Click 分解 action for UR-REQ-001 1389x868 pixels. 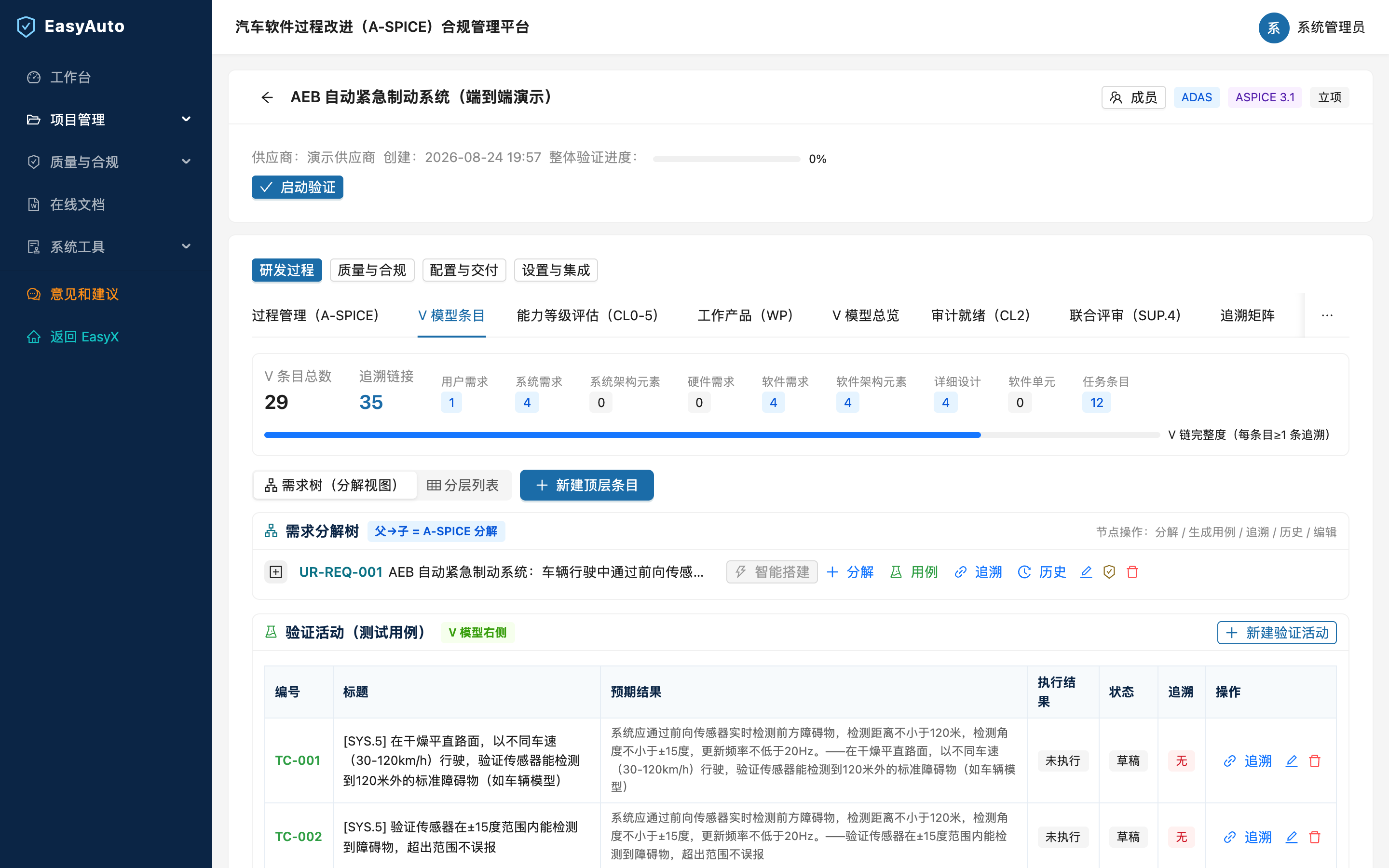(851, 572)
